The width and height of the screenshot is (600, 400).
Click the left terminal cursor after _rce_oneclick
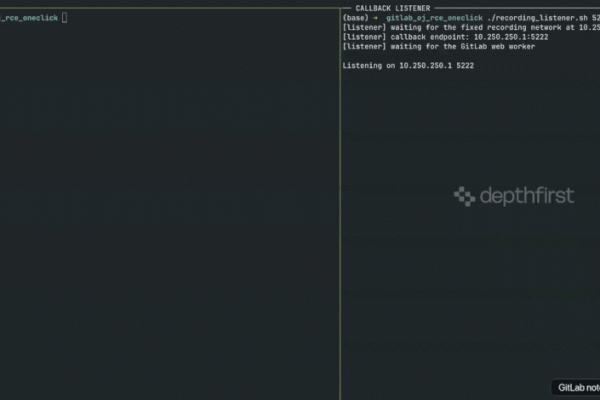point(64,18)
